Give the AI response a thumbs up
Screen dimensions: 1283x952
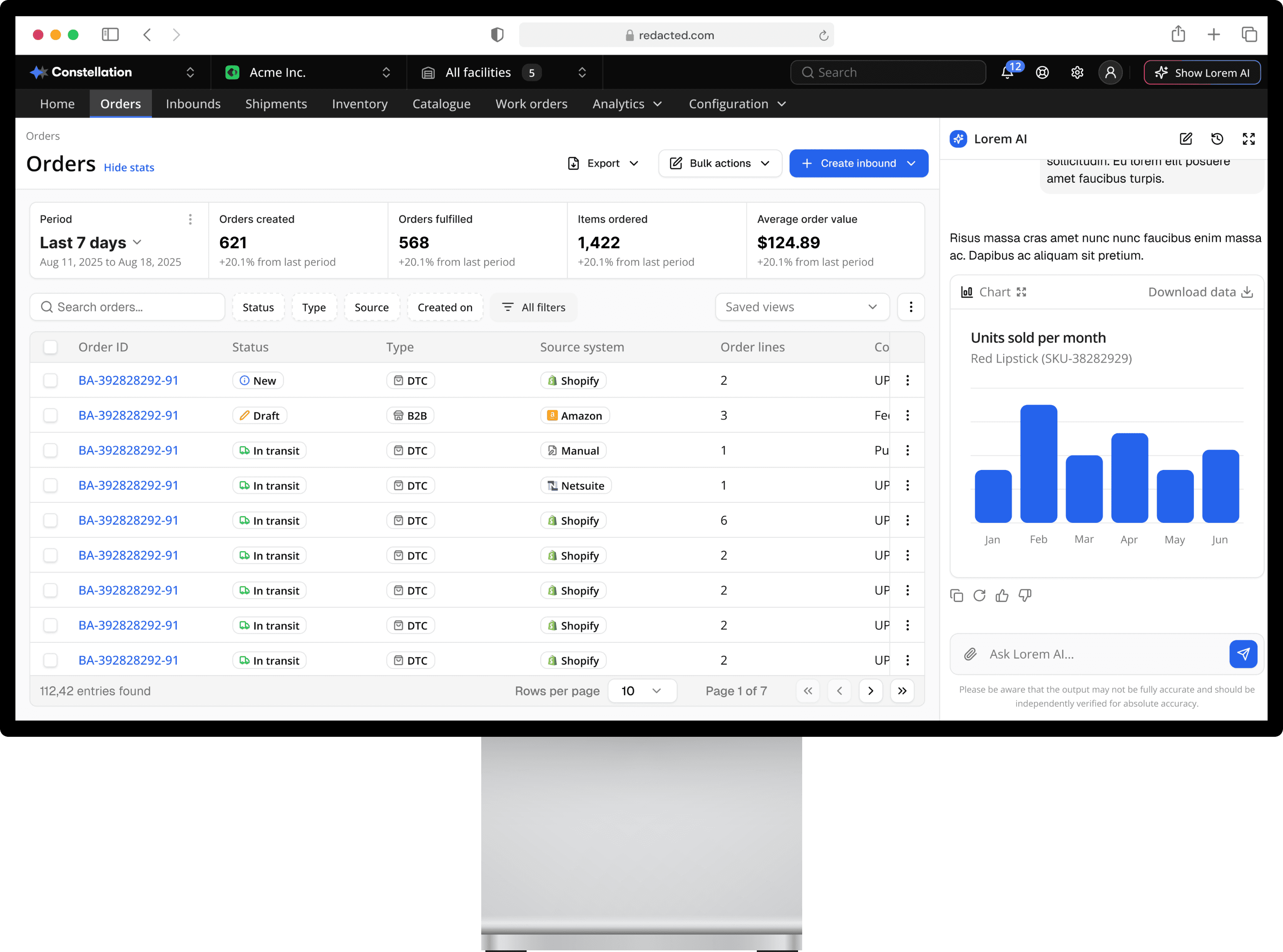point(1002,595)
